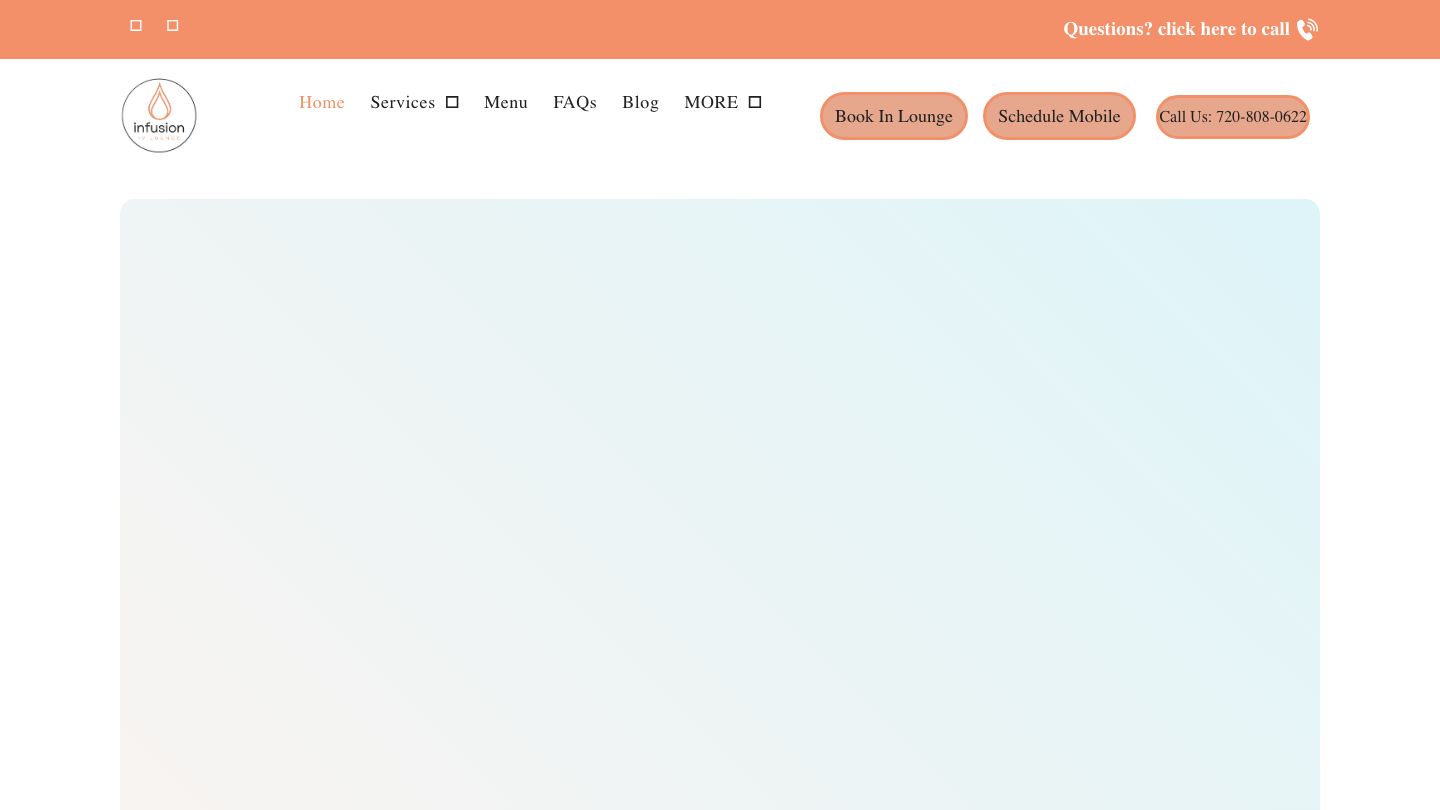Click the "infusion" wordmark in the logo
This screenshot has width=1440, height=810.
tap(159, 128)
